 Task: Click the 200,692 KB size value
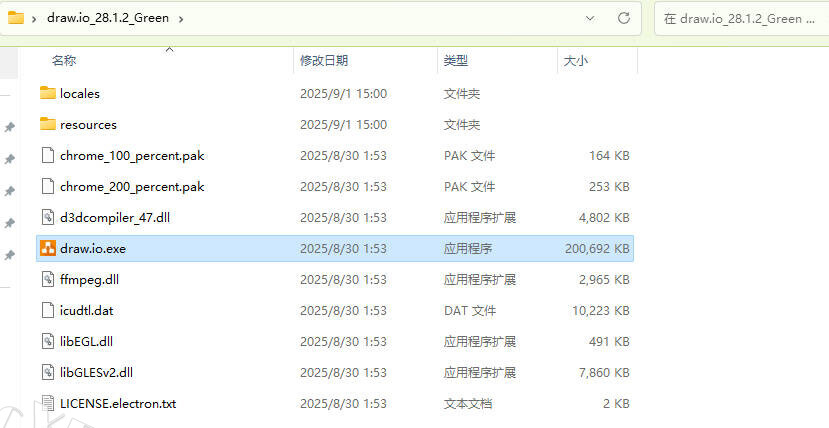pyautogui.click(x=597, y=248)
